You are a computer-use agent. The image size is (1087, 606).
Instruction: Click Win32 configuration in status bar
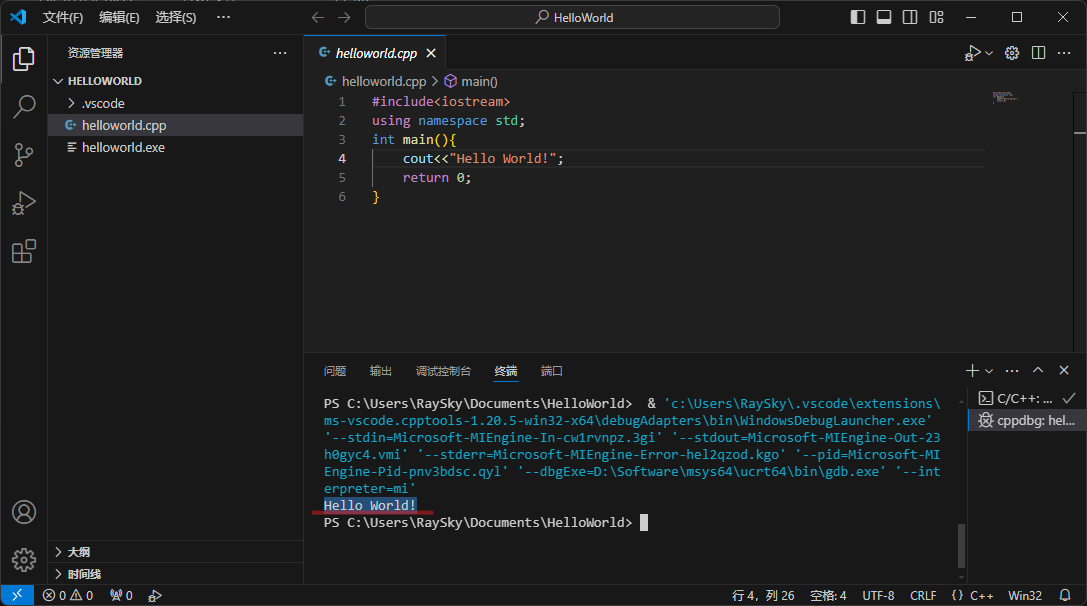(x=1025, y=596)
